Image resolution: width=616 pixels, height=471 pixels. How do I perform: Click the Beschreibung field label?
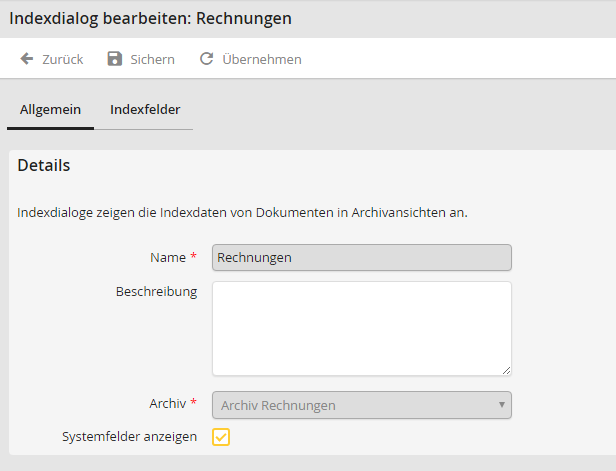(156, 292)
